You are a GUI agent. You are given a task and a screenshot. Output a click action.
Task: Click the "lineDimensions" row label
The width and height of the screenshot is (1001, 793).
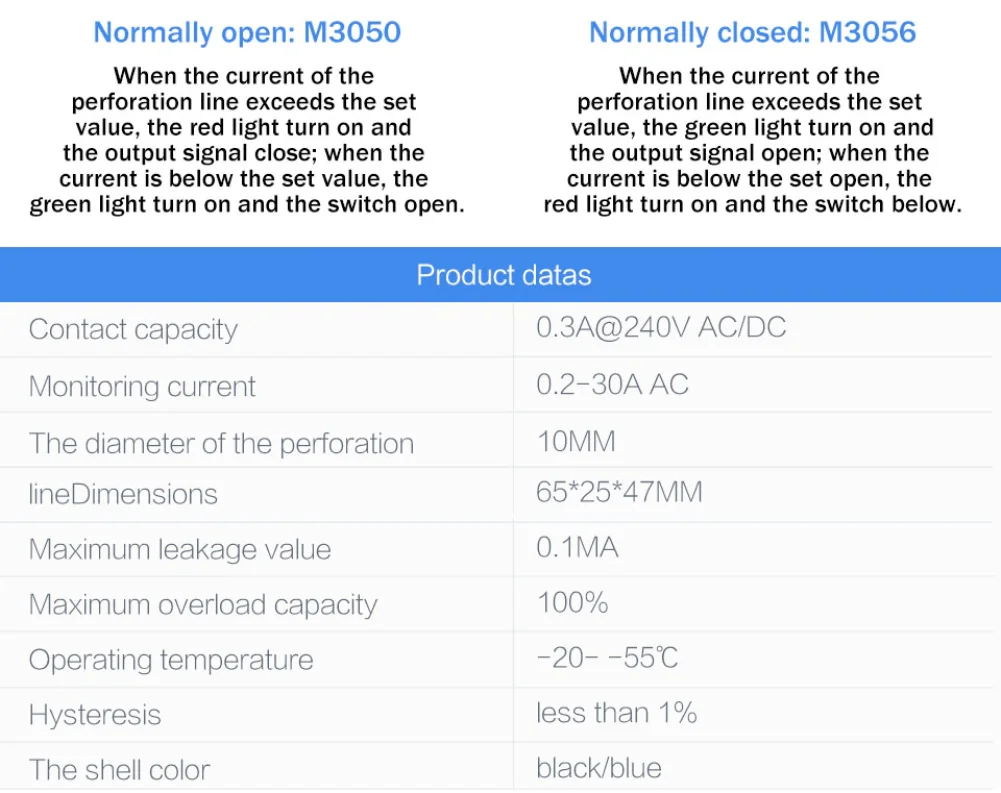[x=123, y=494]
